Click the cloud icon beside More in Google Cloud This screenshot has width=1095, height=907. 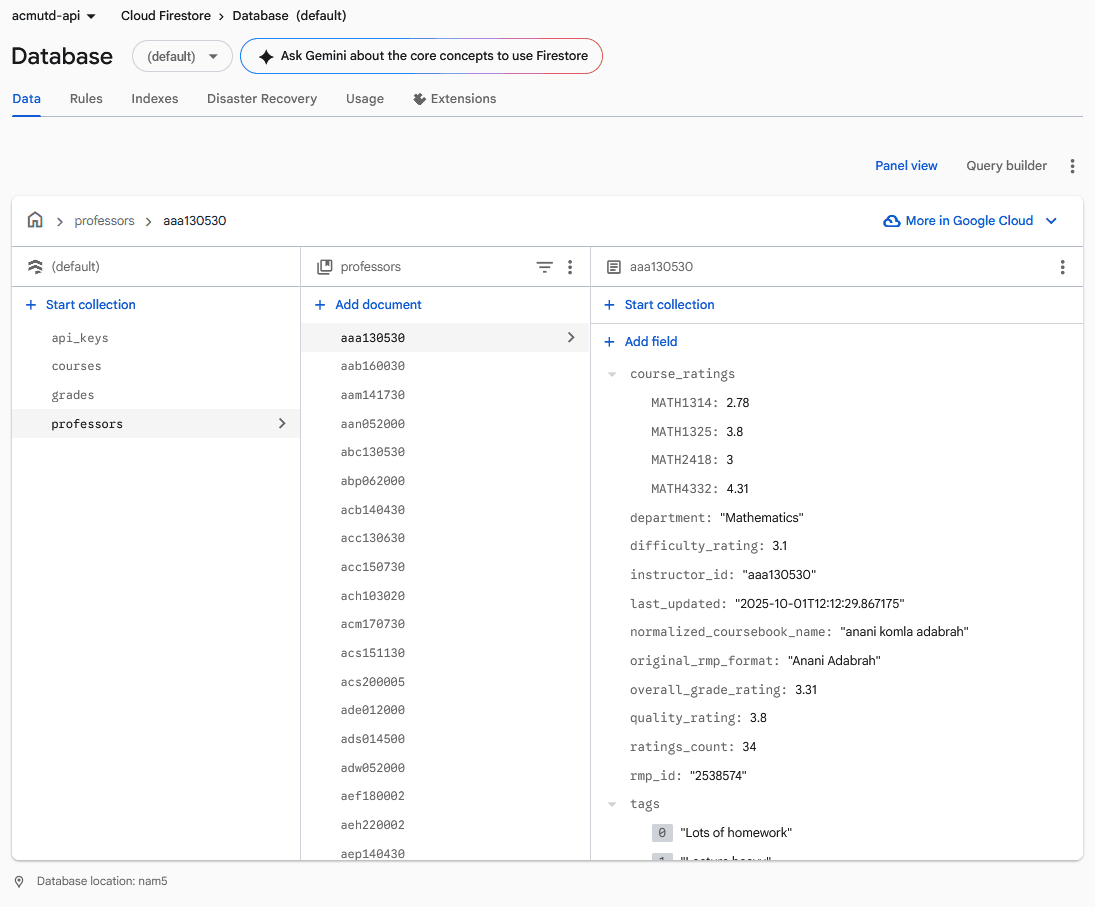click(891, 221)
